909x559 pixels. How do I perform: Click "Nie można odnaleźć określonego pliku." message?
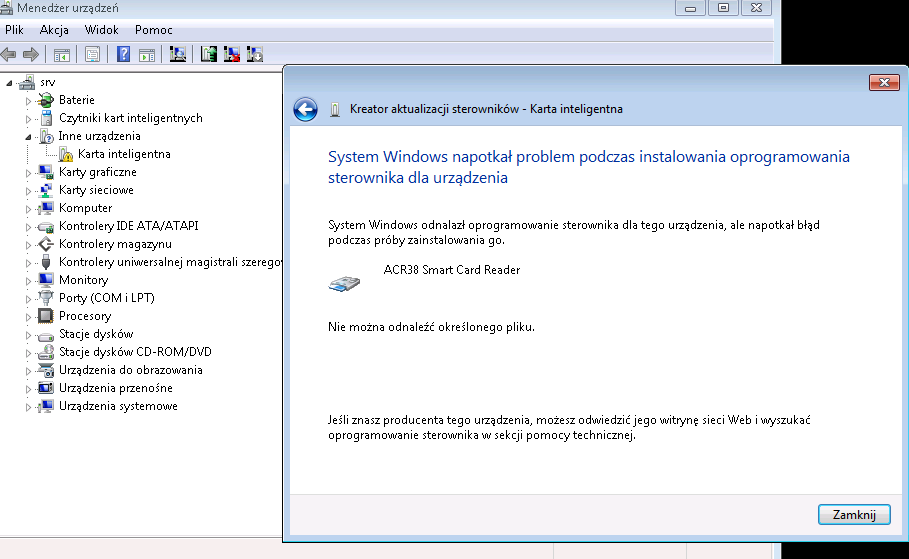click(x=431, y=327)
